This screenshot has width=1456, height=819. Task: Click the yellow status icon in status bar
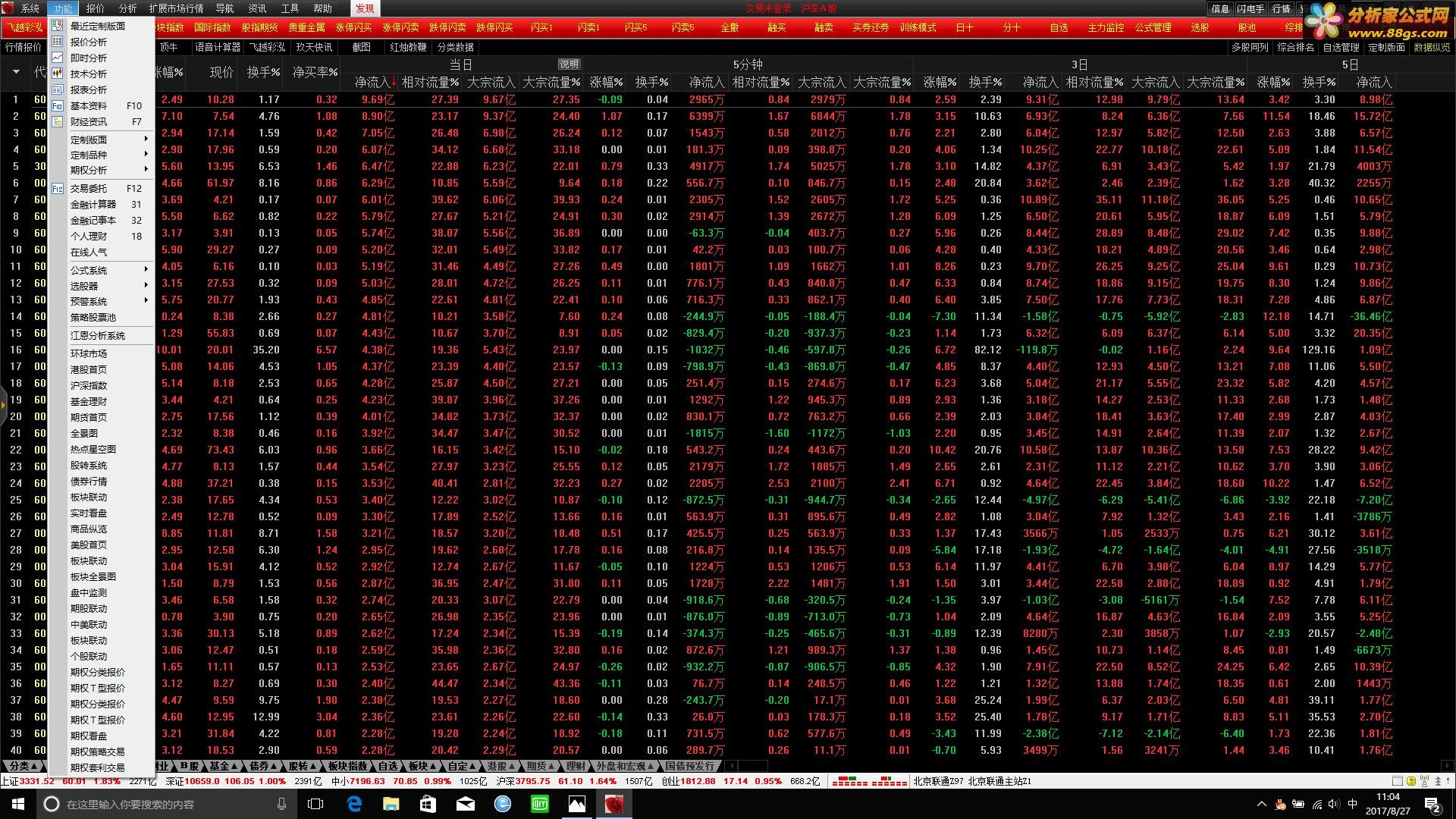[1410, 781]
